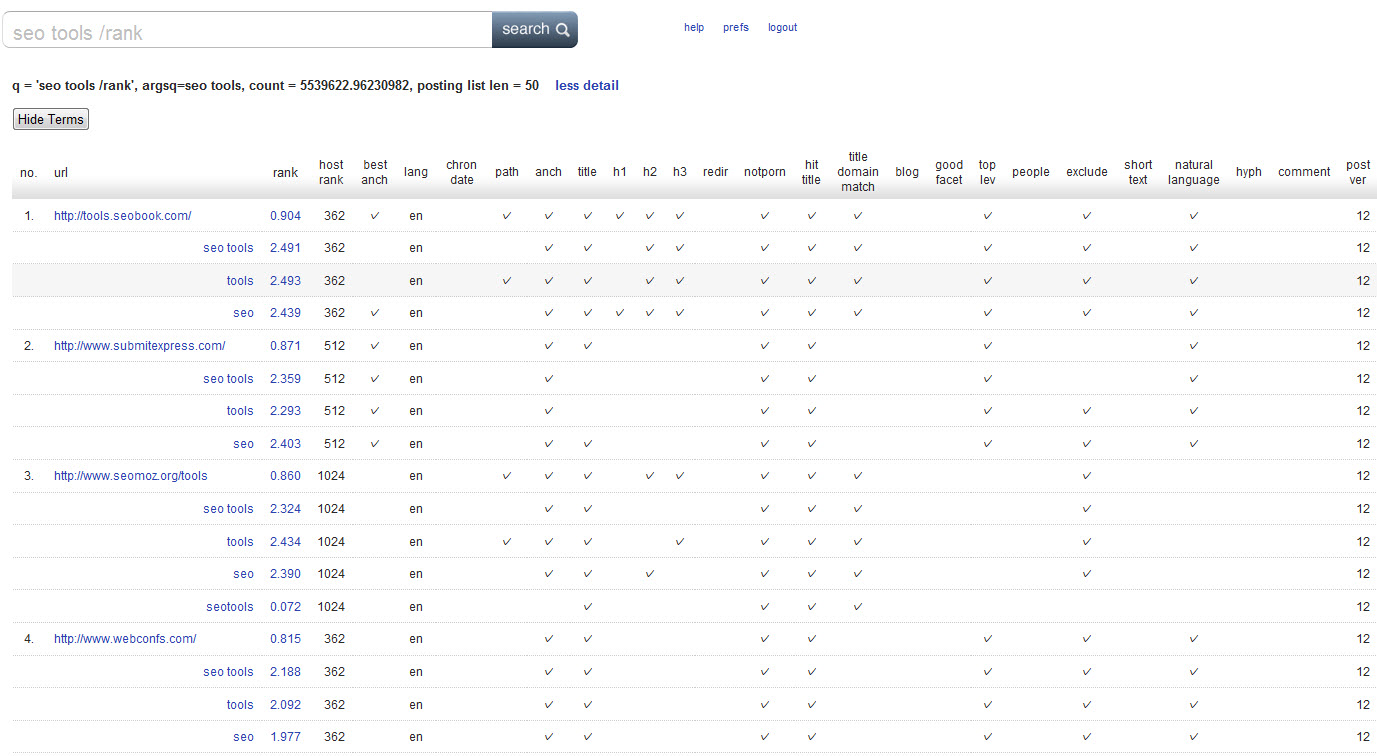Click the 'post ver' column header
This screenshot has height=756, width=1377.
point(1358,172)
